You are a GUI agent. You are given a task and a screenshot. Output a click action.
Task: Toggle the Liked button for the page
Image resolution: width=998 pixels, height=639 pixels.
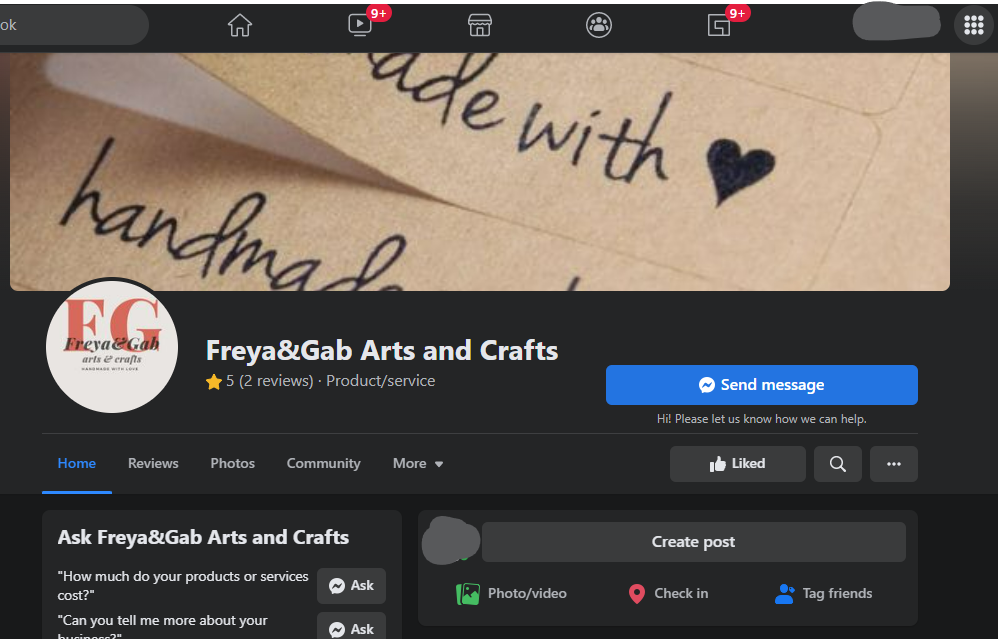click(x=737, y=464)
